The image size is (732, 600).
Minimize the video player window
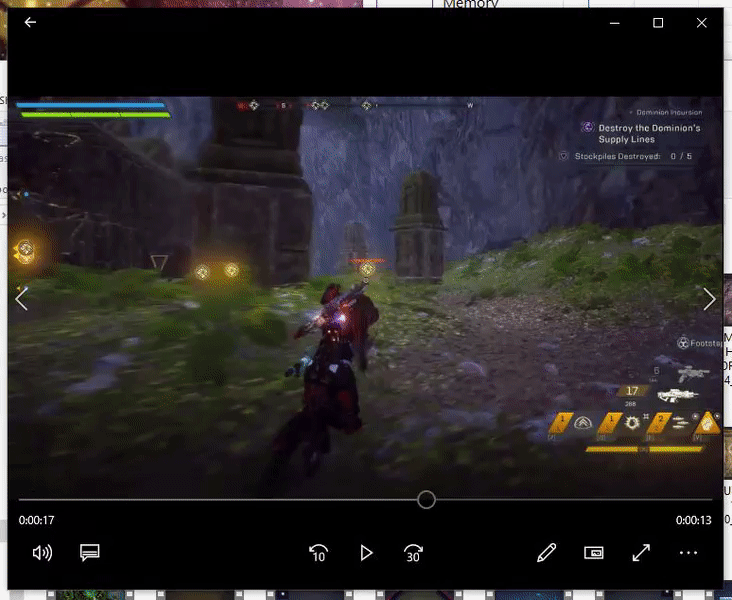click(x=614, y=23)
